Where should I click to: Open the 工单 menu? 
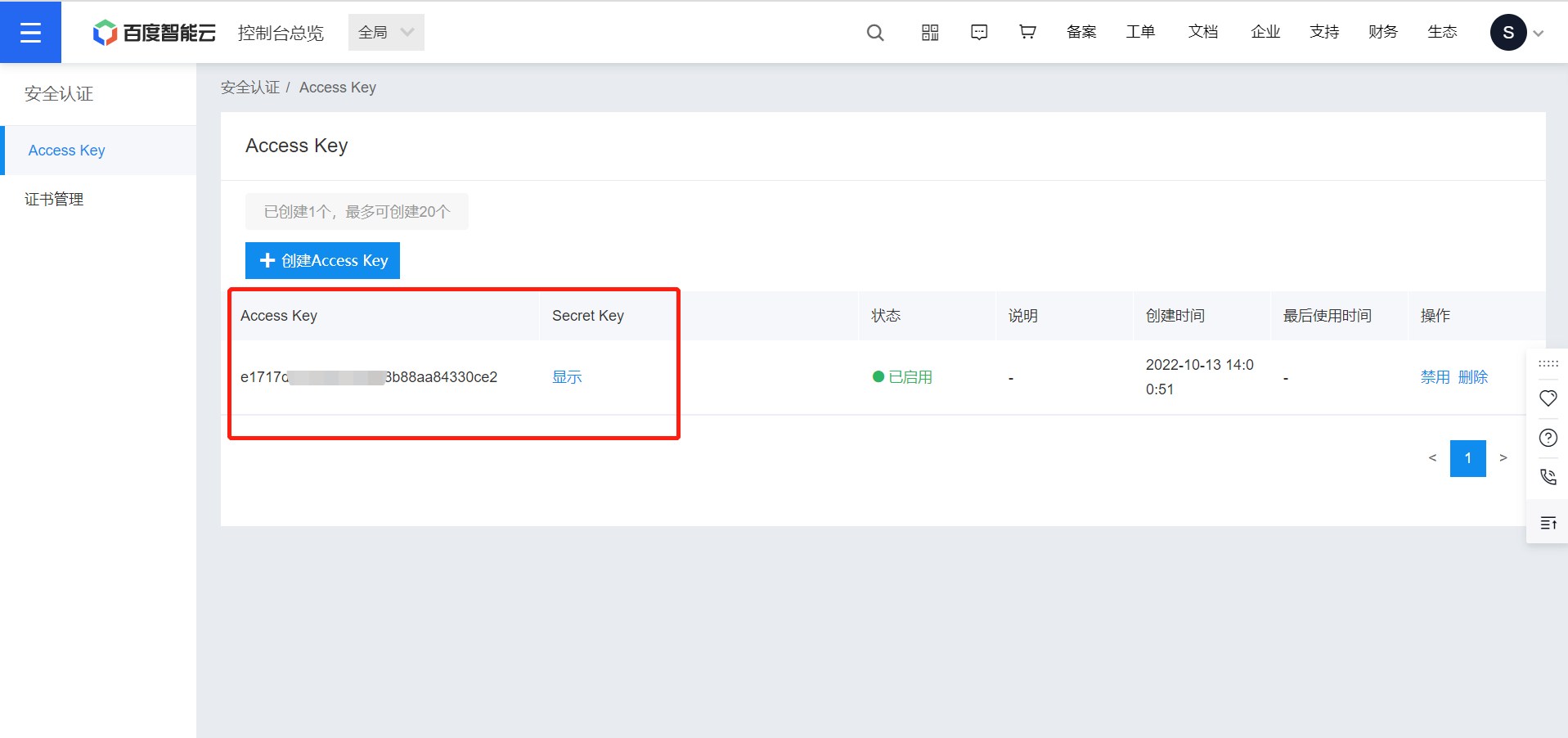click(1140, 32)
